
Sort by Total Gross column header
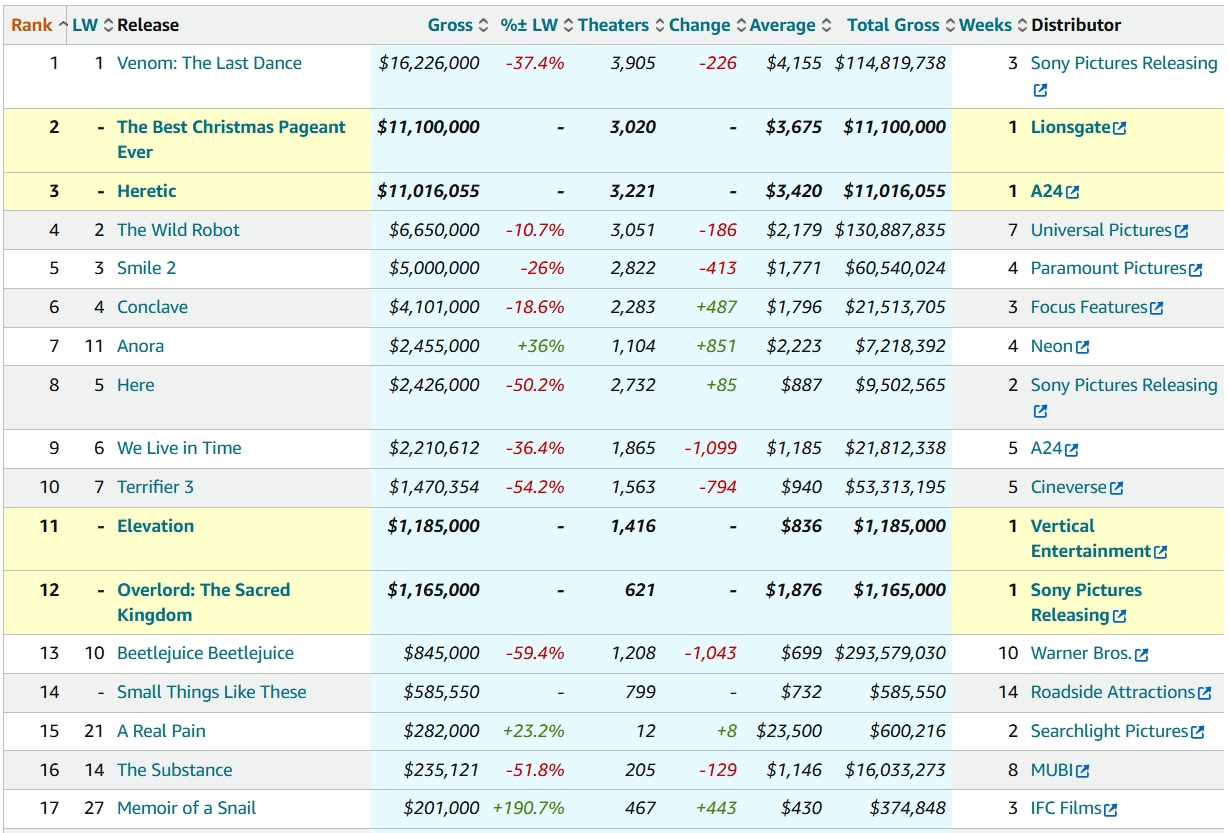pyautogui.click(x=900, y=25)
